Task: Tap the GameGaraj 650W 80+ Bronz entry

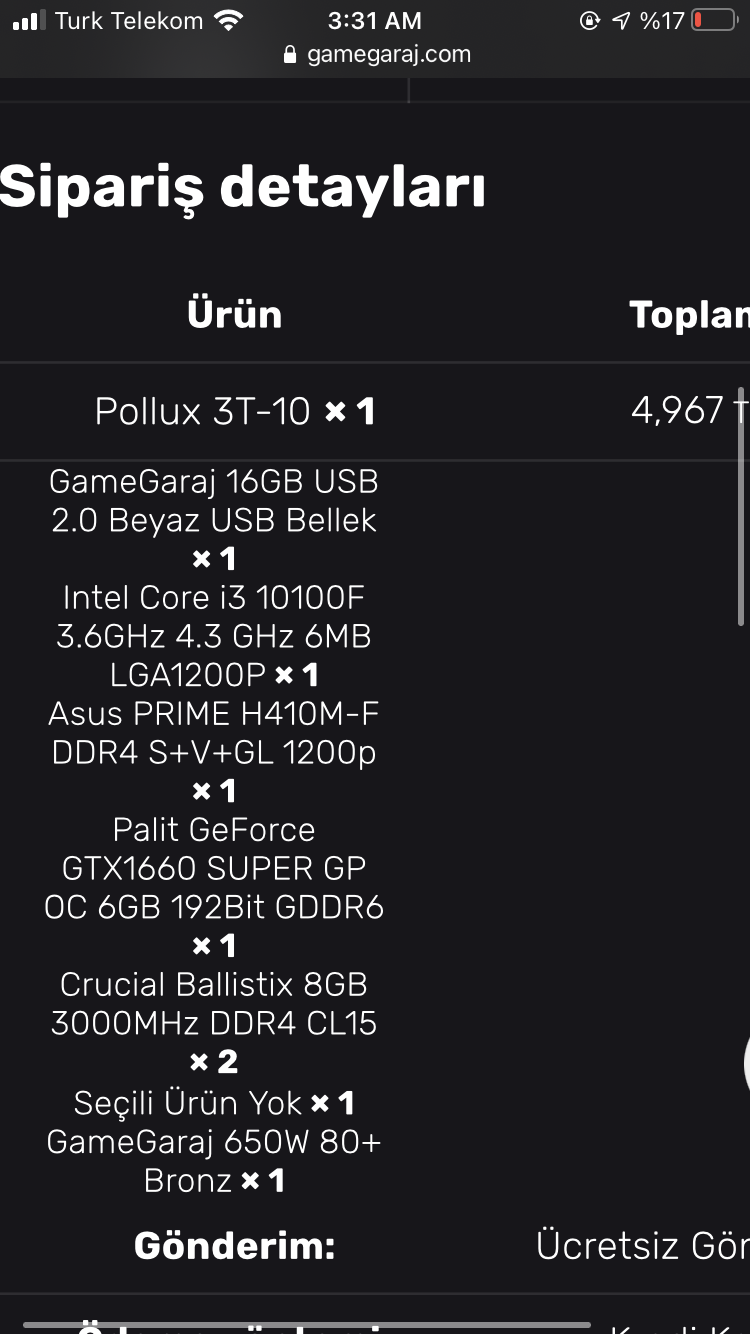Action: click(x=214, y=1160)
